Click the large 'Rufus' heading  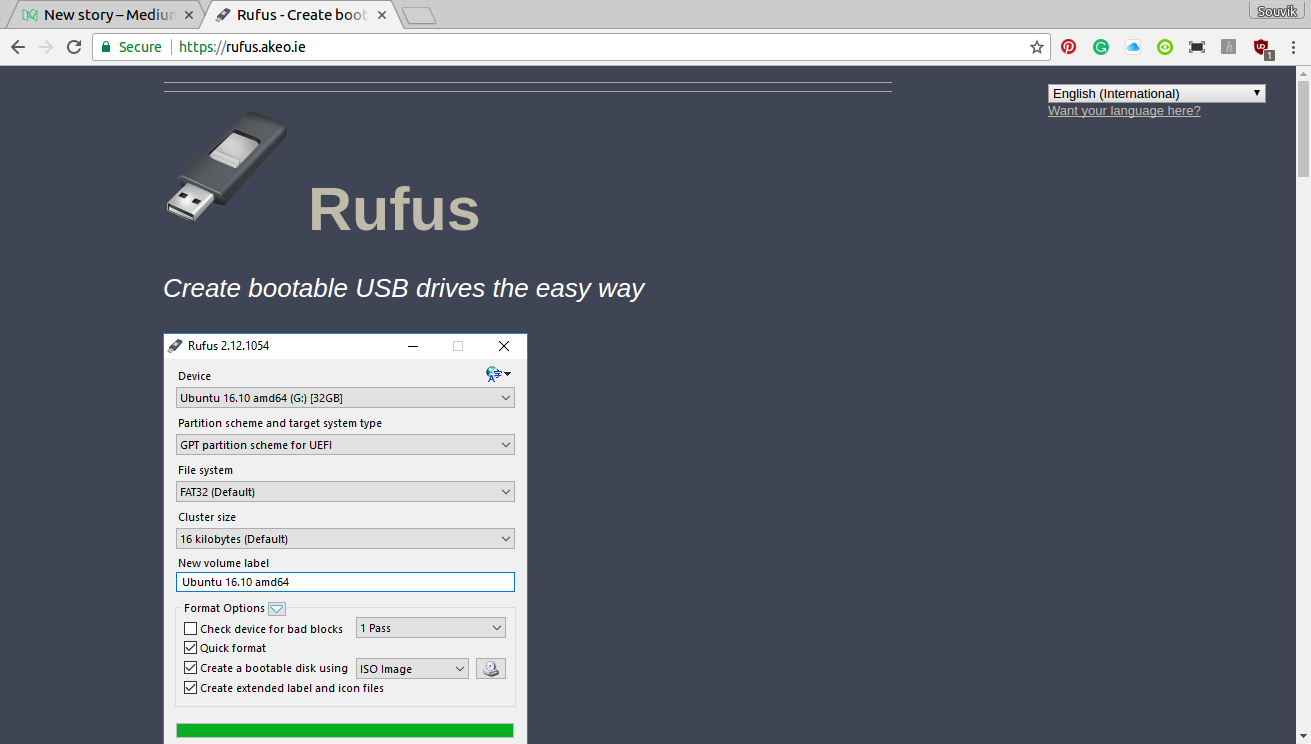[394, 209]
